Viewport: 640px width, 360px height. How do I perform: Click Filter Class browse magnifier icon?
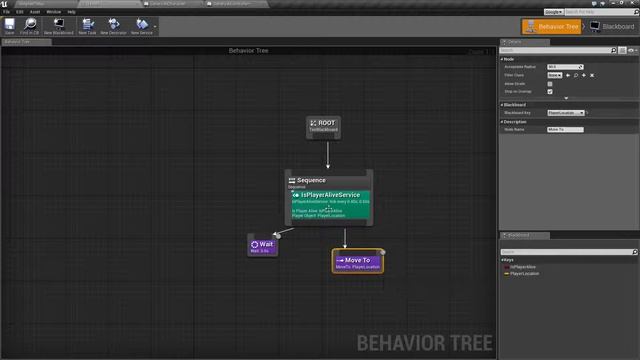click(576, 75)
